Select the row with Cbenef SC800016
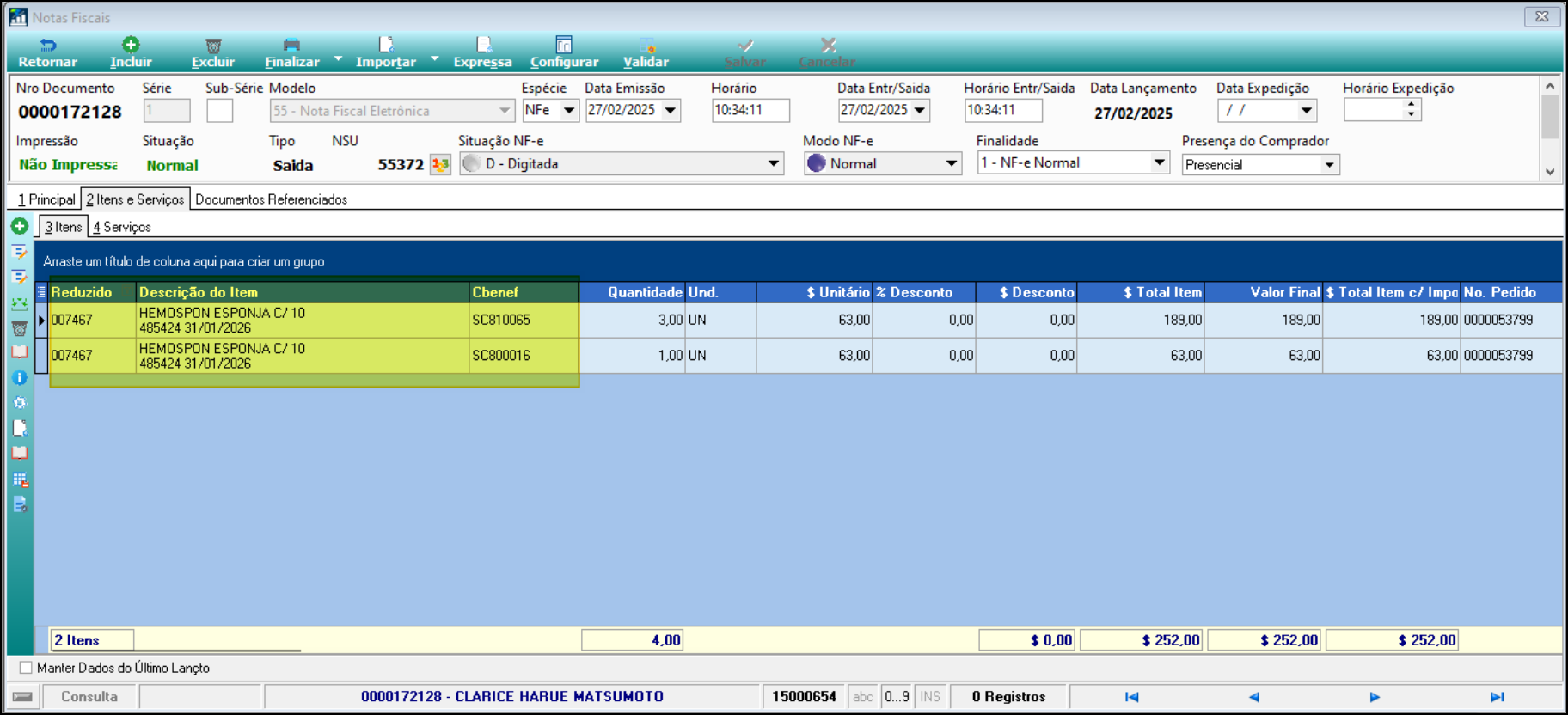 pos(798,355)
